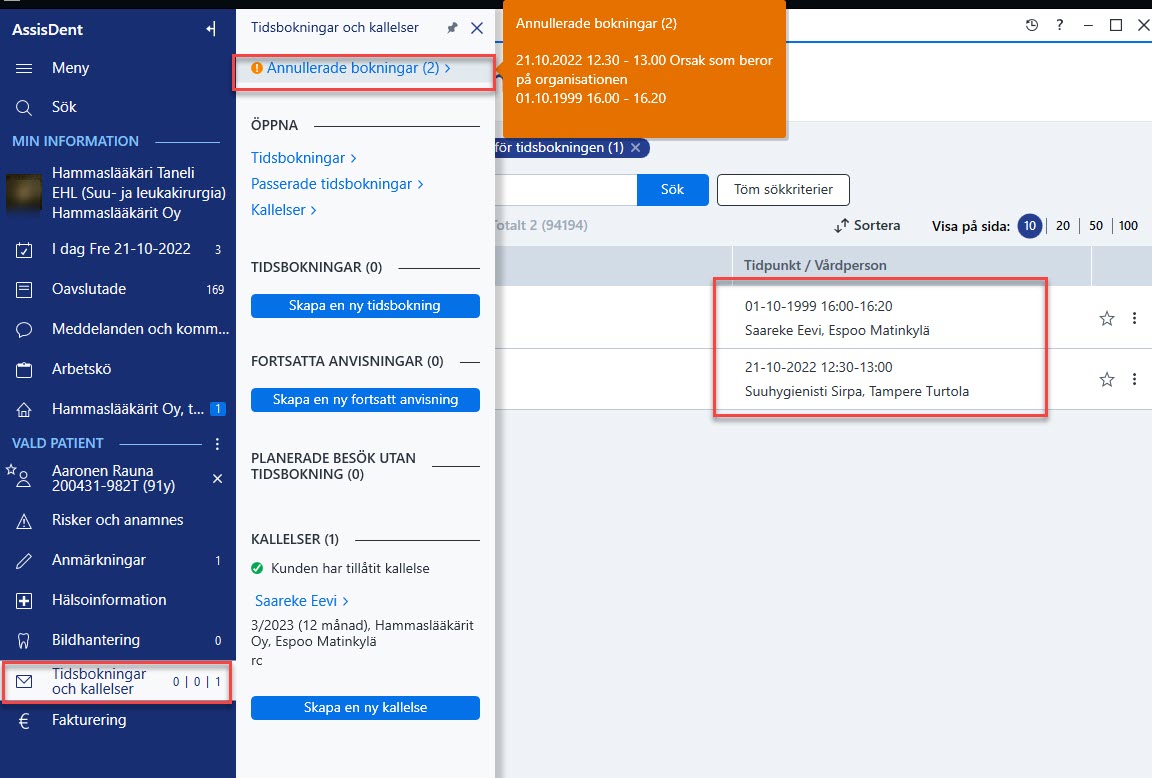Open Risker och anamnes
This screenshot has height=778, width=1152.
click(118, 520)
